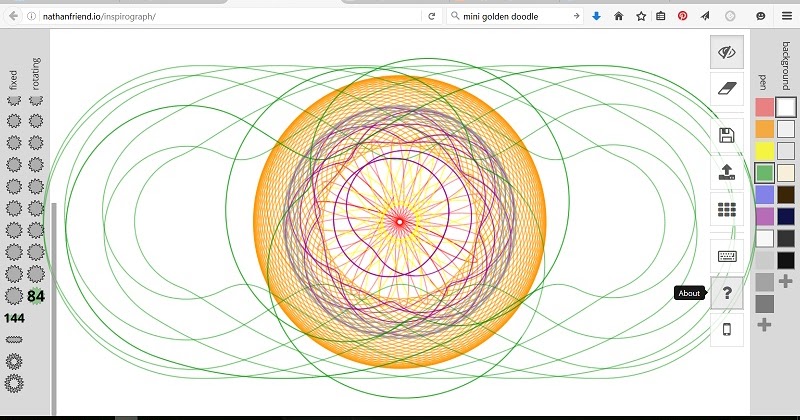Open the About question mark button
The width and height of the screenshot is (800, 420).
727,293
